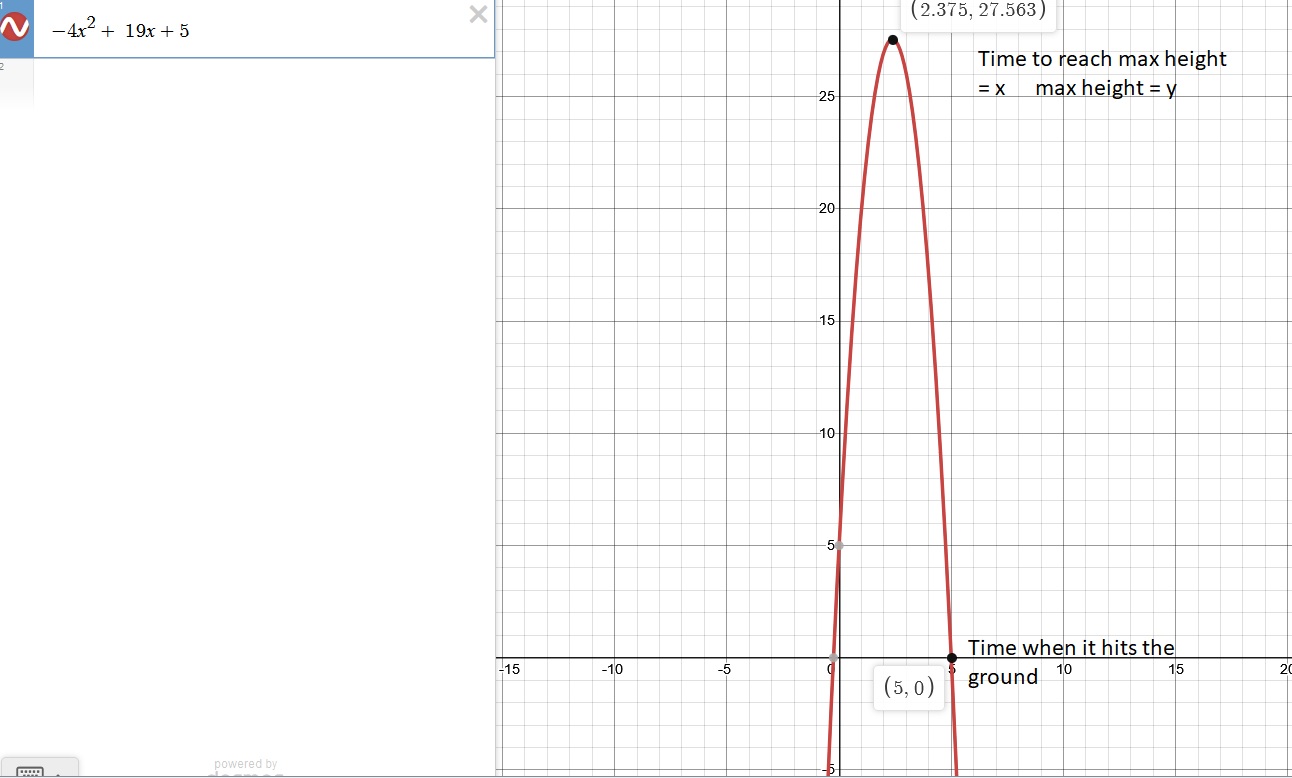Click the x-axis label -10
This screenshot has height=778, width=1292.
point(612,670)
